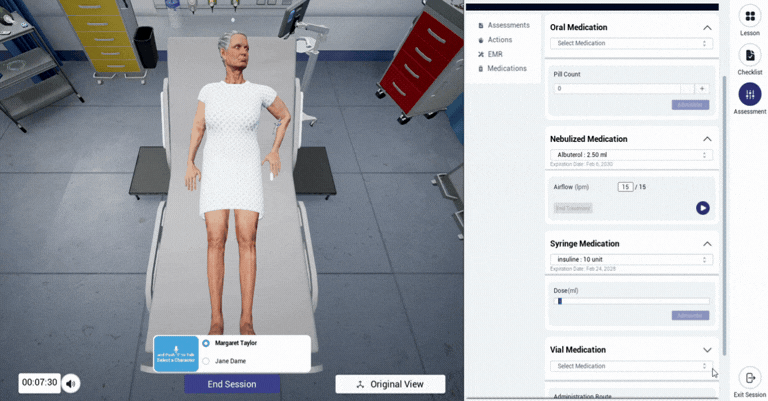
Task: Open the Lesson panel icon
Action: 749,16
